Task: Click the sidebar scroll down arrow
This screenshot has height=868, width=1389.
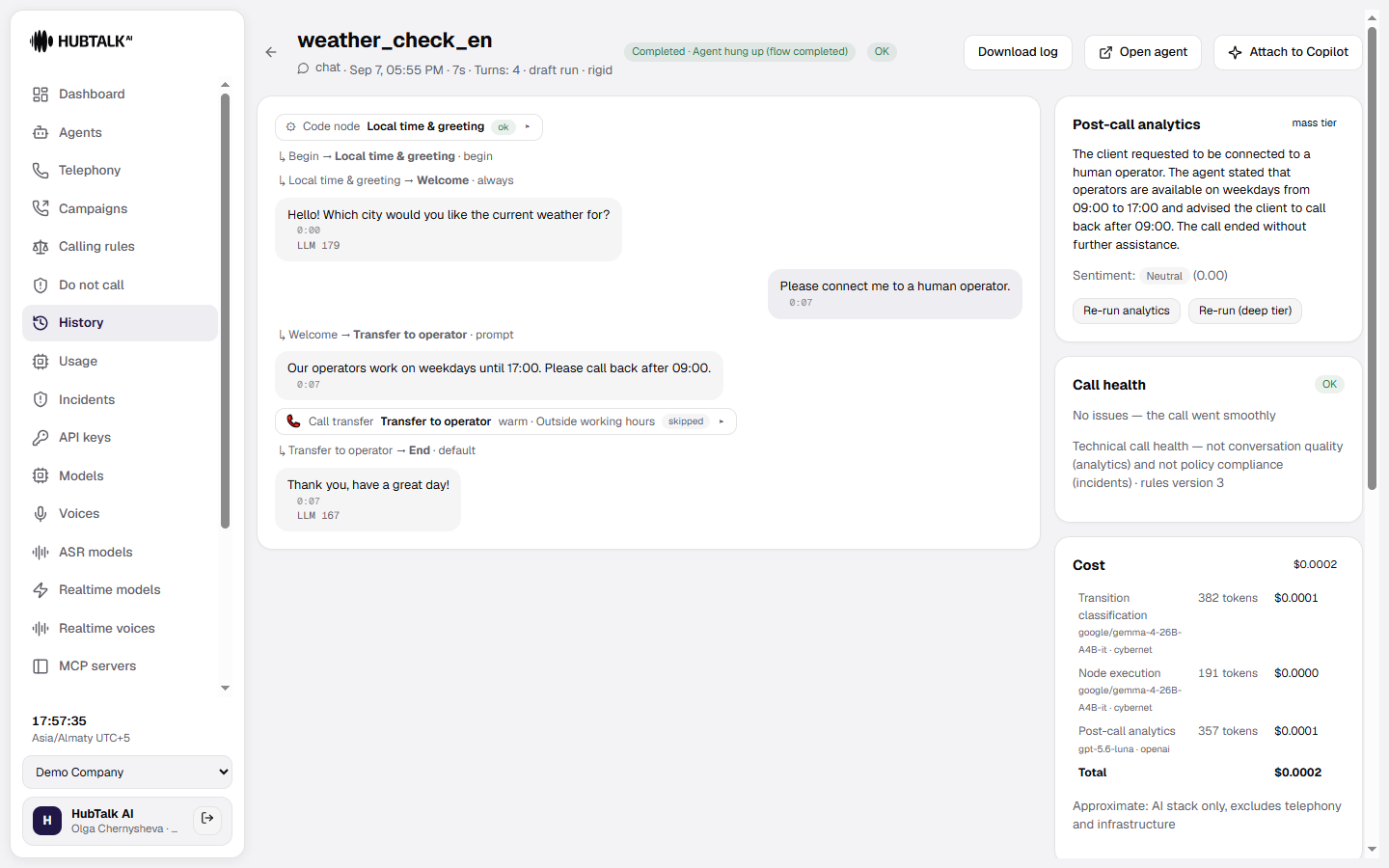Action: (225, 689)
